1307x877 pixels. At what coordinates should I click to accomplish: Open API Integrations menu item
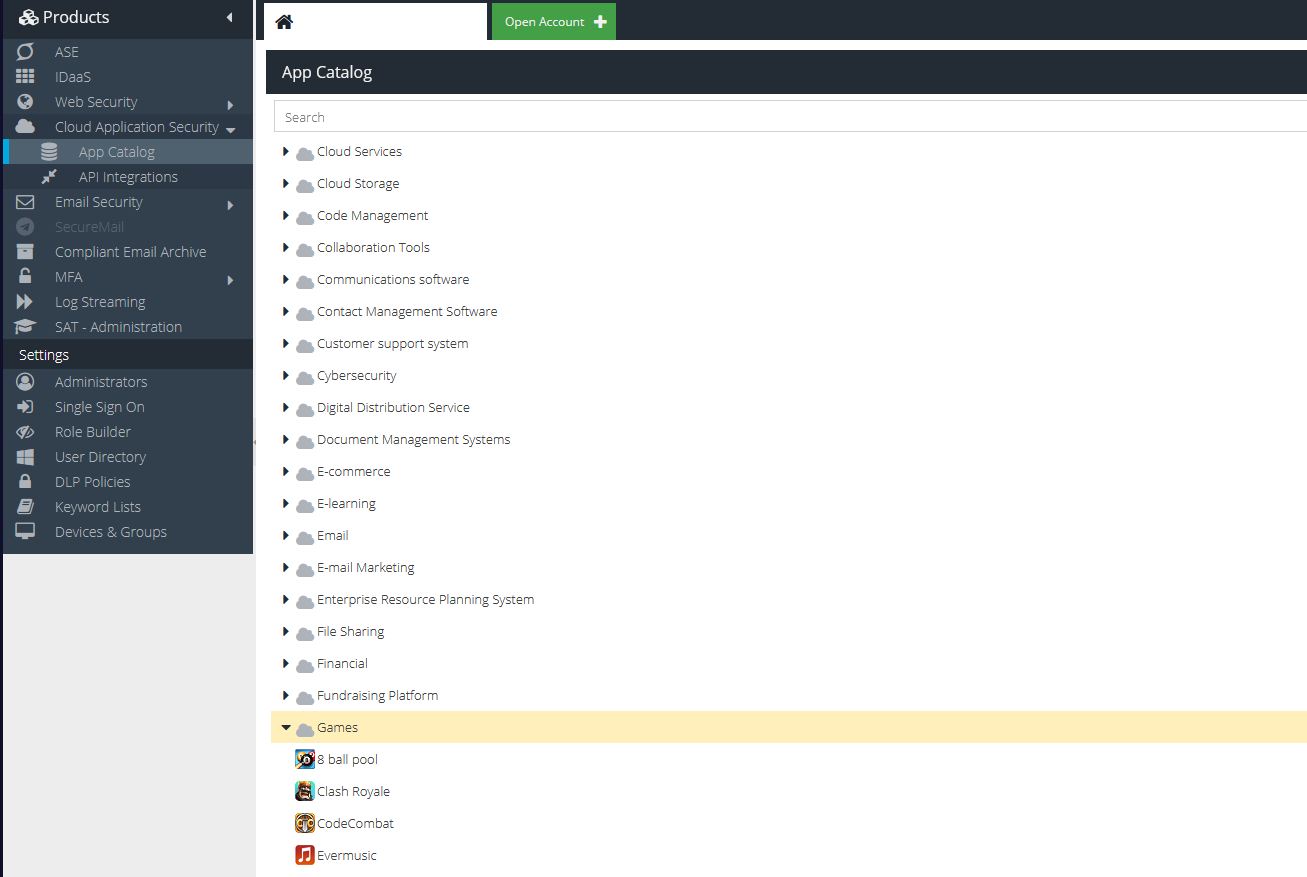[128, 177]
